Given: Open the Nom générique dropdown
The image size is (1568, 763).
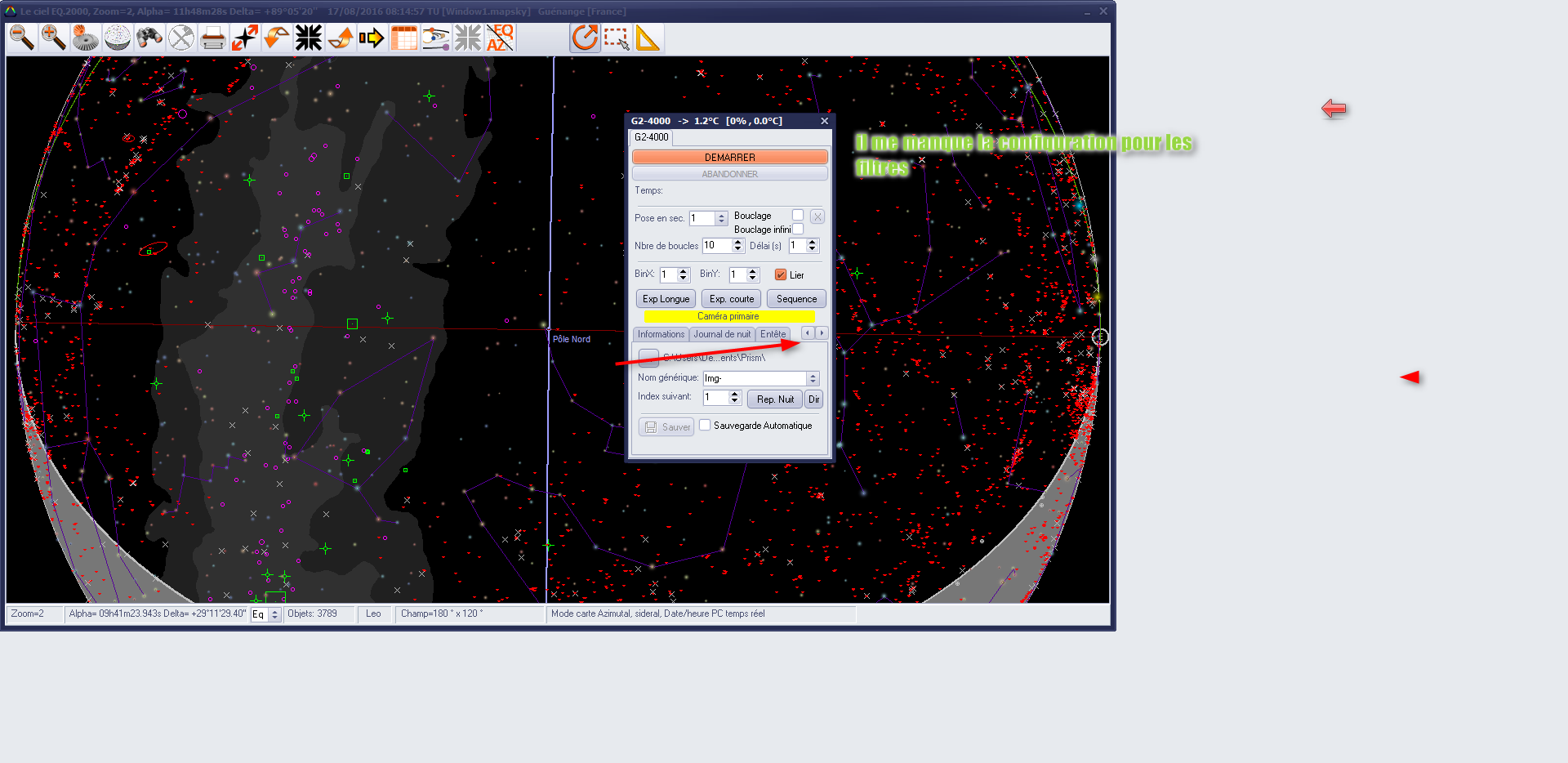Looking at the screenshot, I should [x=813, y=379].
